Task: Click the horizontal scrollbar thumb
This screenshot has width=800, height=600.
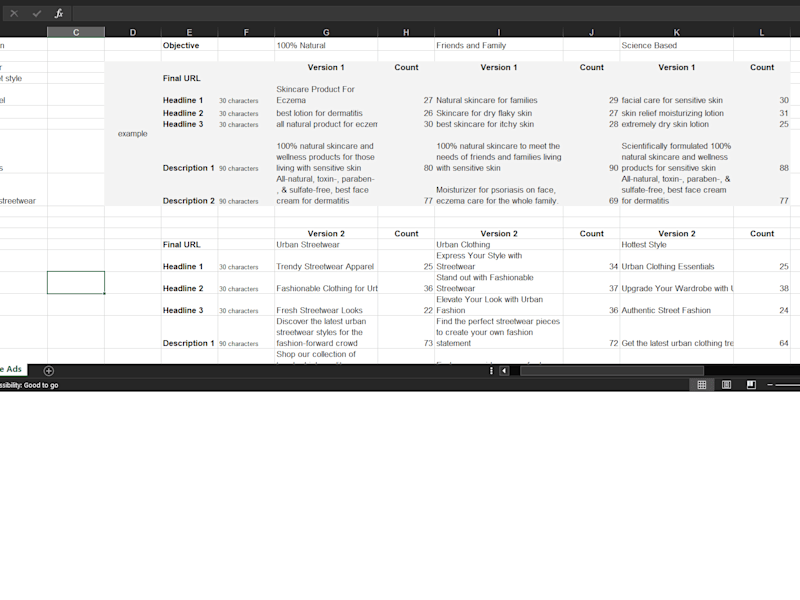Action: 612,371
